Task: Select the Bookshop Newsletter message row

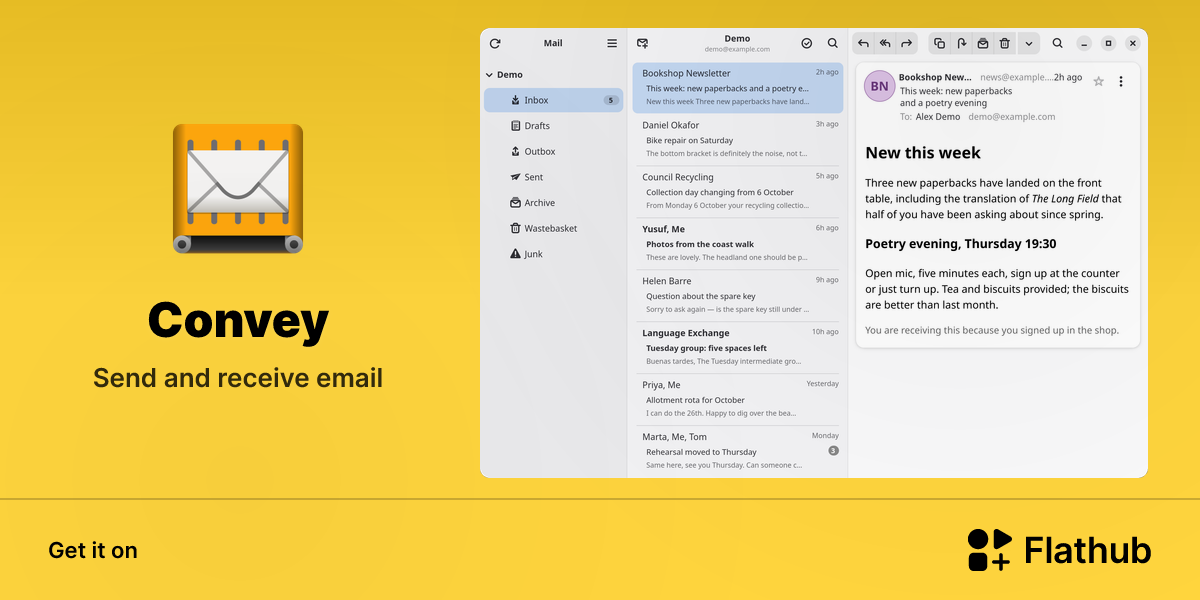Action: (738, 87)
